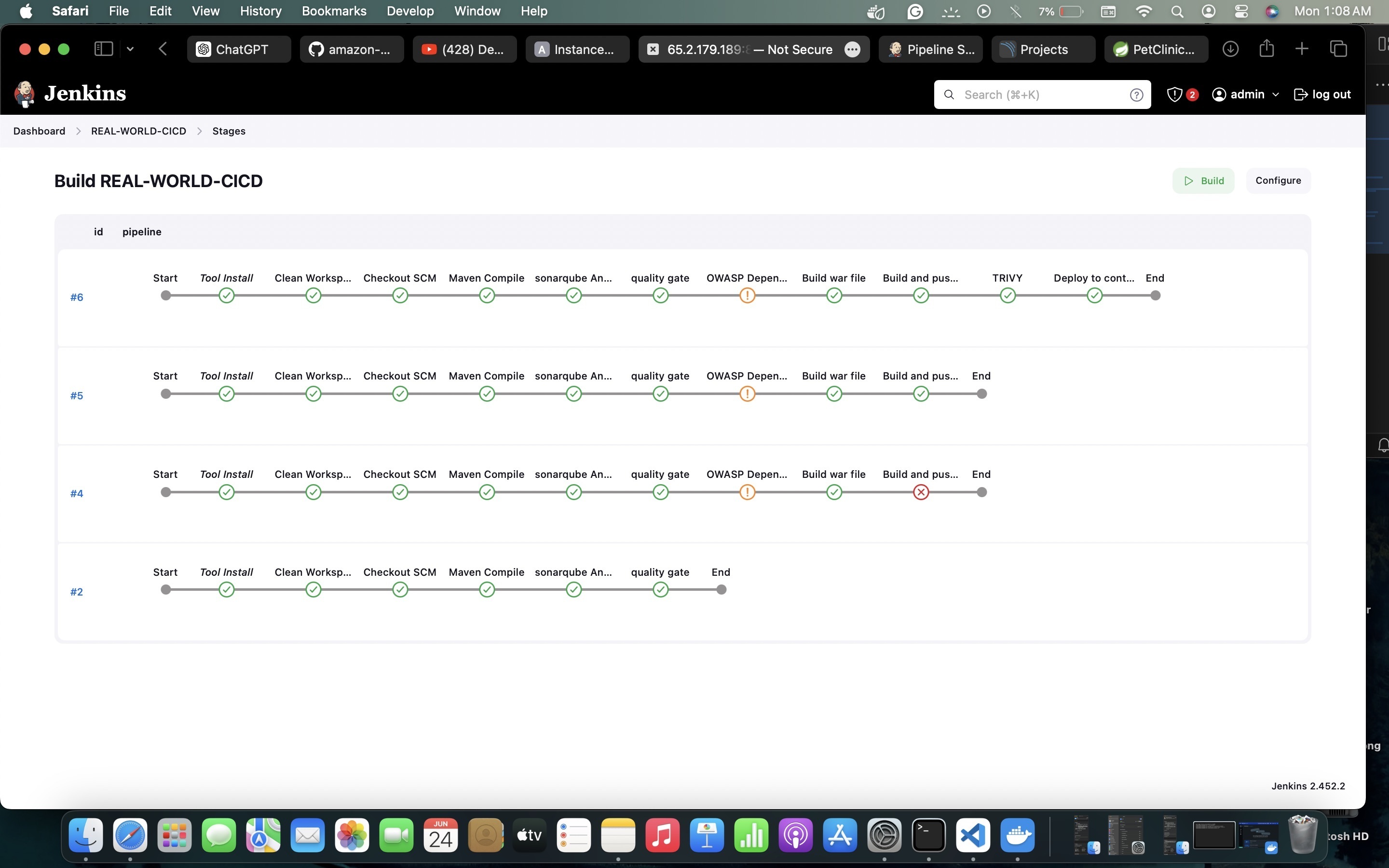
Task: Launch Terminal from the Dock
Action: [x=929, y=835]
